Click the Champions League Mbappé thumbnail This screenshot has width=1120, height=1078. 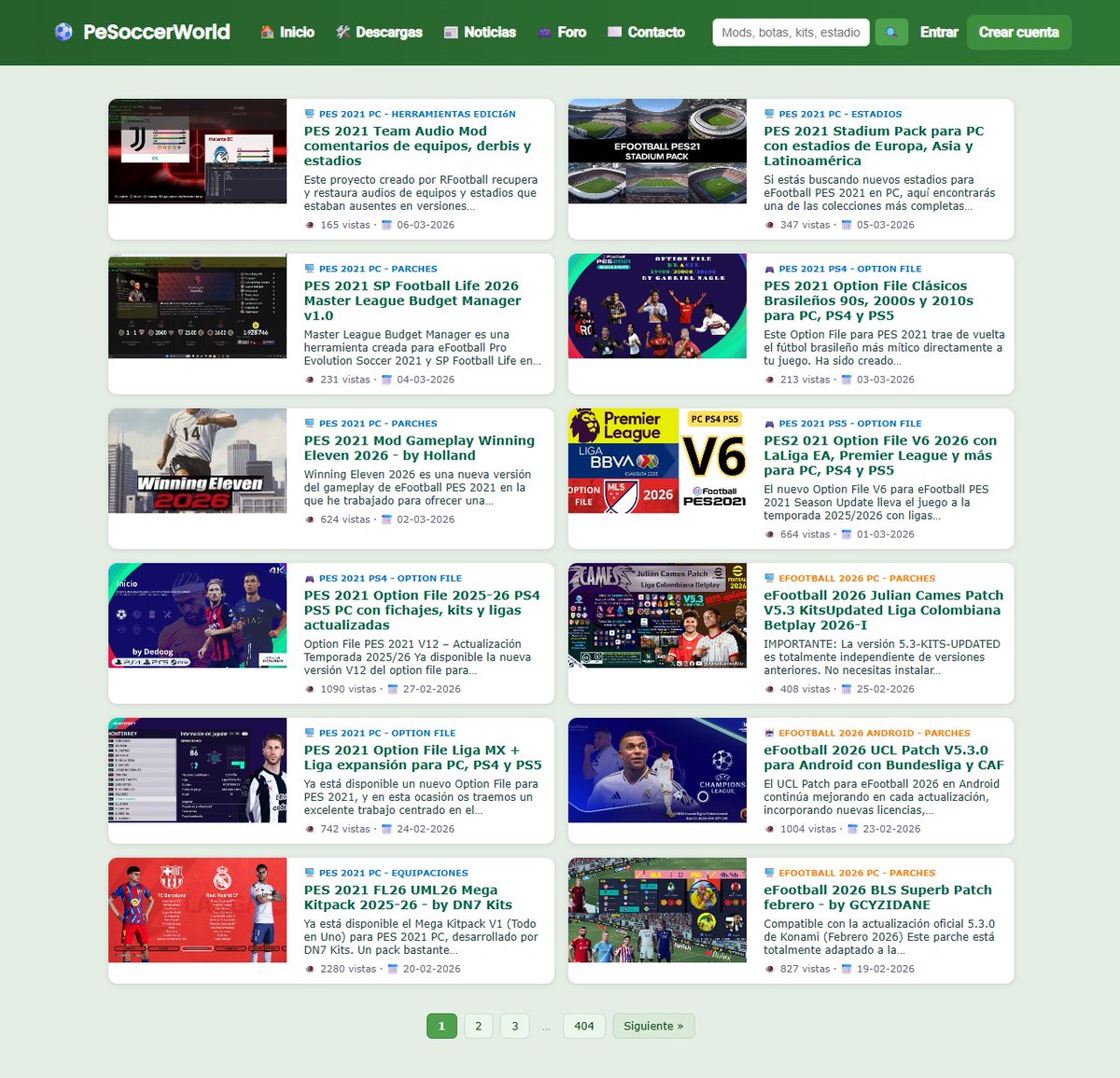(657, 771)
